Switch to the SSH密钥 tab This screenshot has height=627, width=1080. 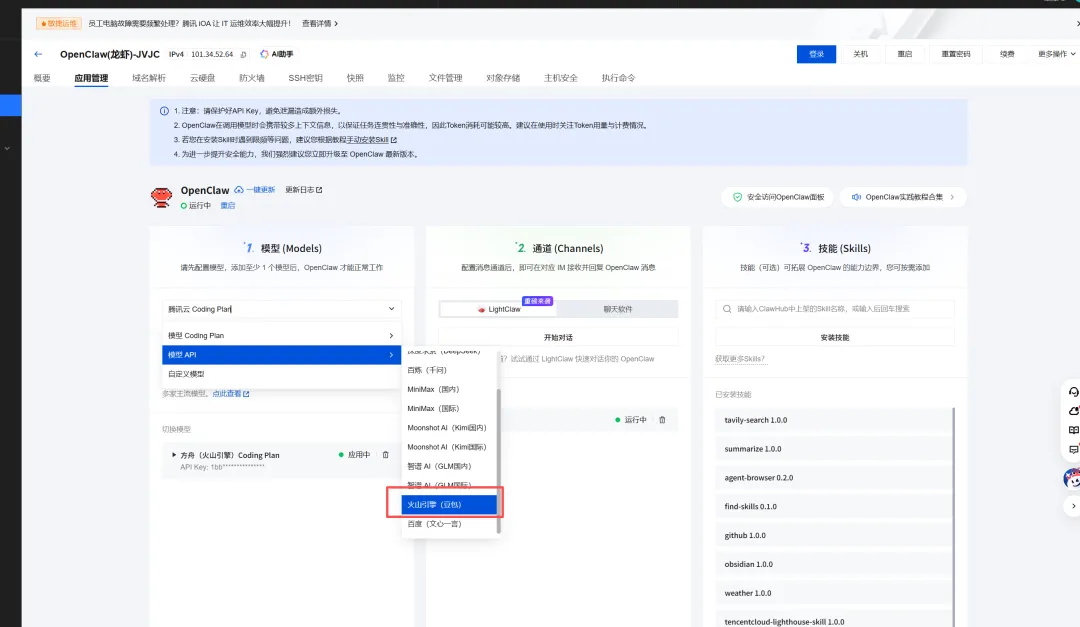coord(305,78)
